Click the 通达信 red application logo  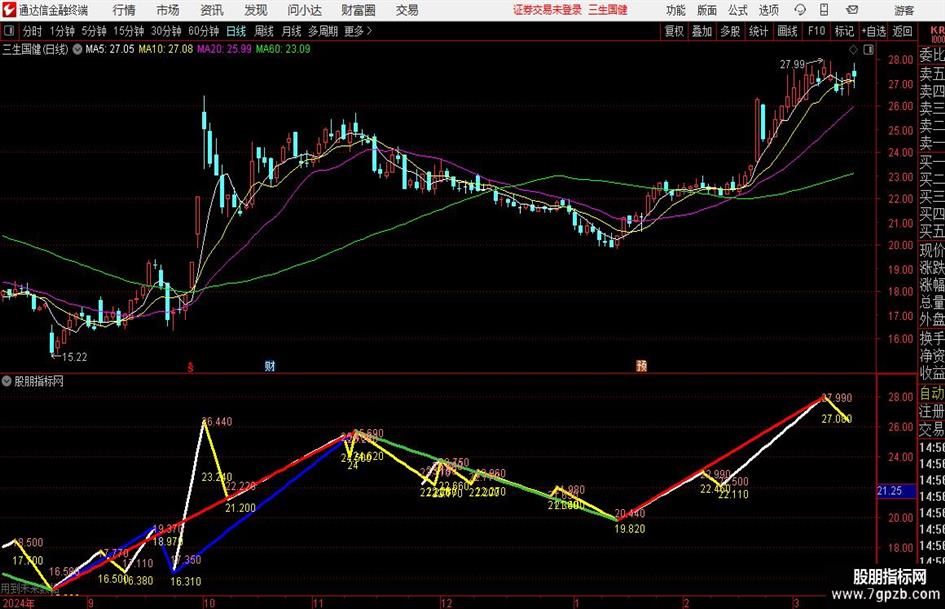9,10
